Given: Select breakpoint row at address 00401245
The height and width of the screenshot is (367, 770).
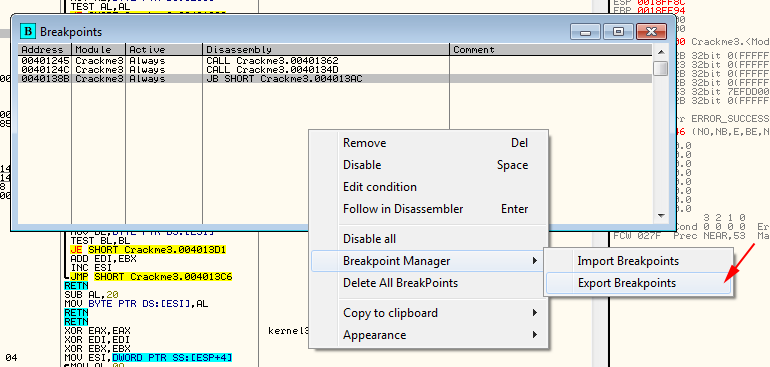Looking at the screenshot, I should (x=335, y=61).
